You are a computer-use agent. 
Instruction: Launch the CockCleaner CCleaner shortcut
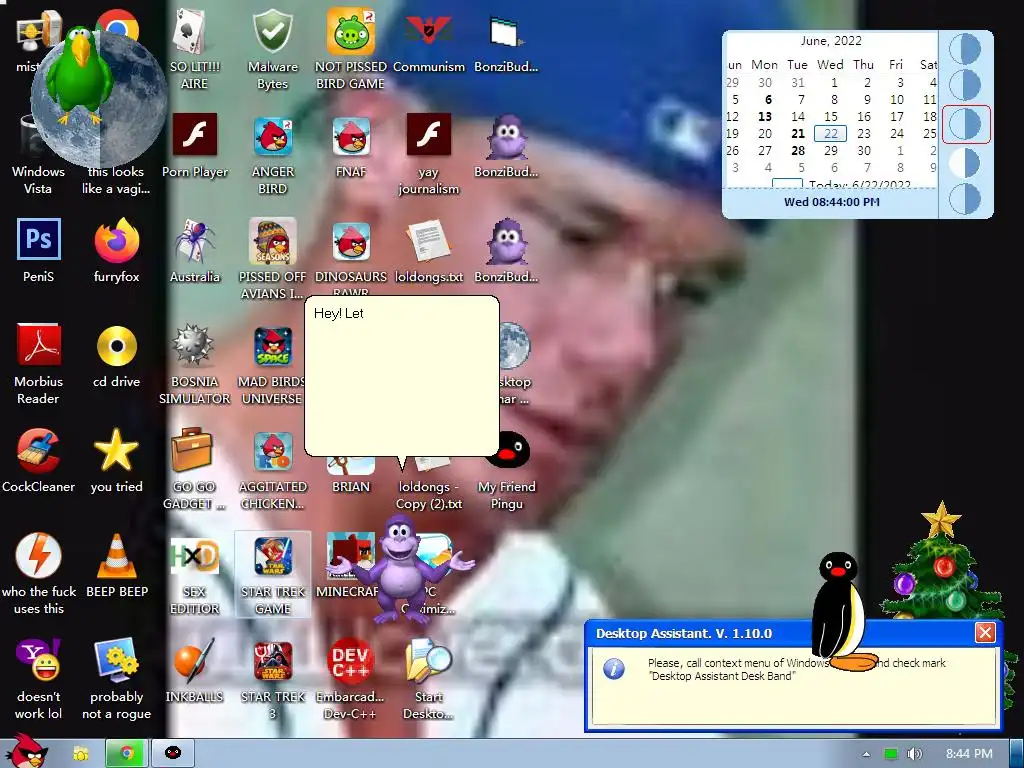tap(39, 461)
